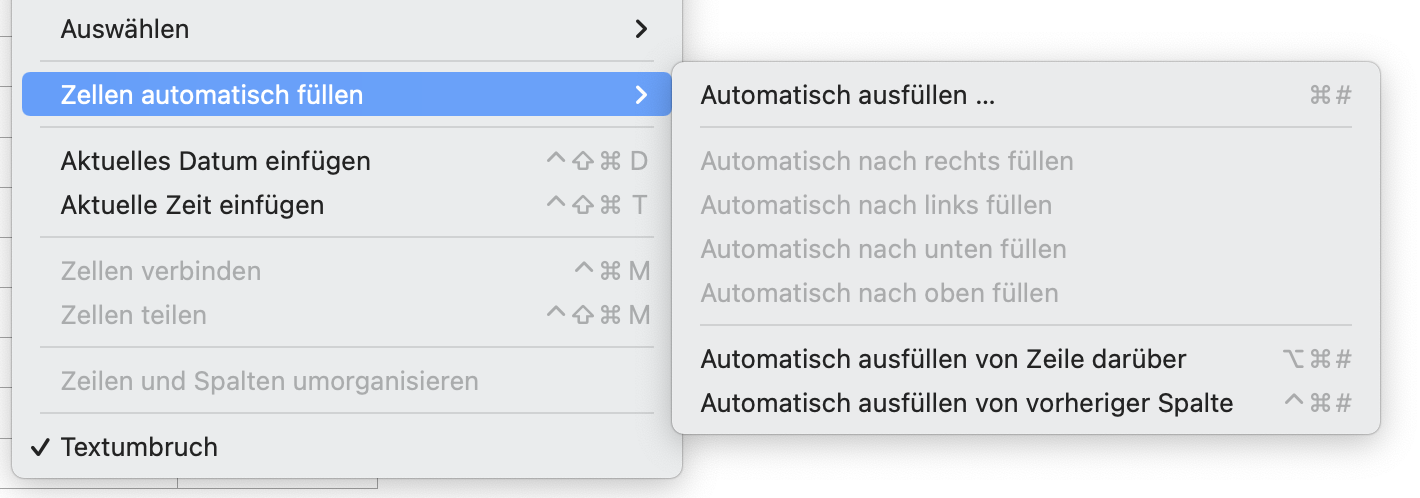Select Zellen teilen in the context menu

coord(133,315)
